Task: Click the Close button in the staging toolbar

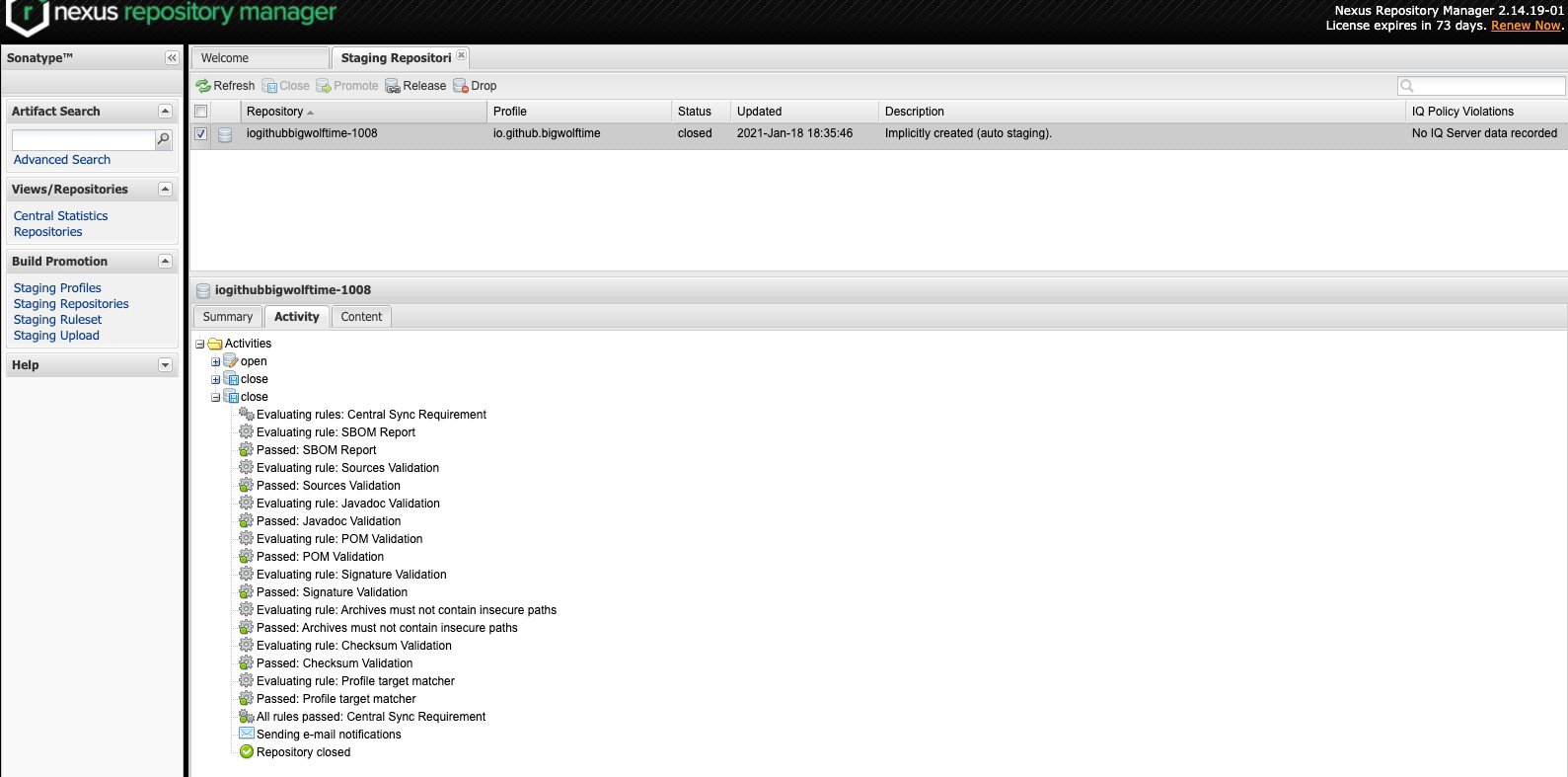Action: pyautogui.click(x=285, y=86)
